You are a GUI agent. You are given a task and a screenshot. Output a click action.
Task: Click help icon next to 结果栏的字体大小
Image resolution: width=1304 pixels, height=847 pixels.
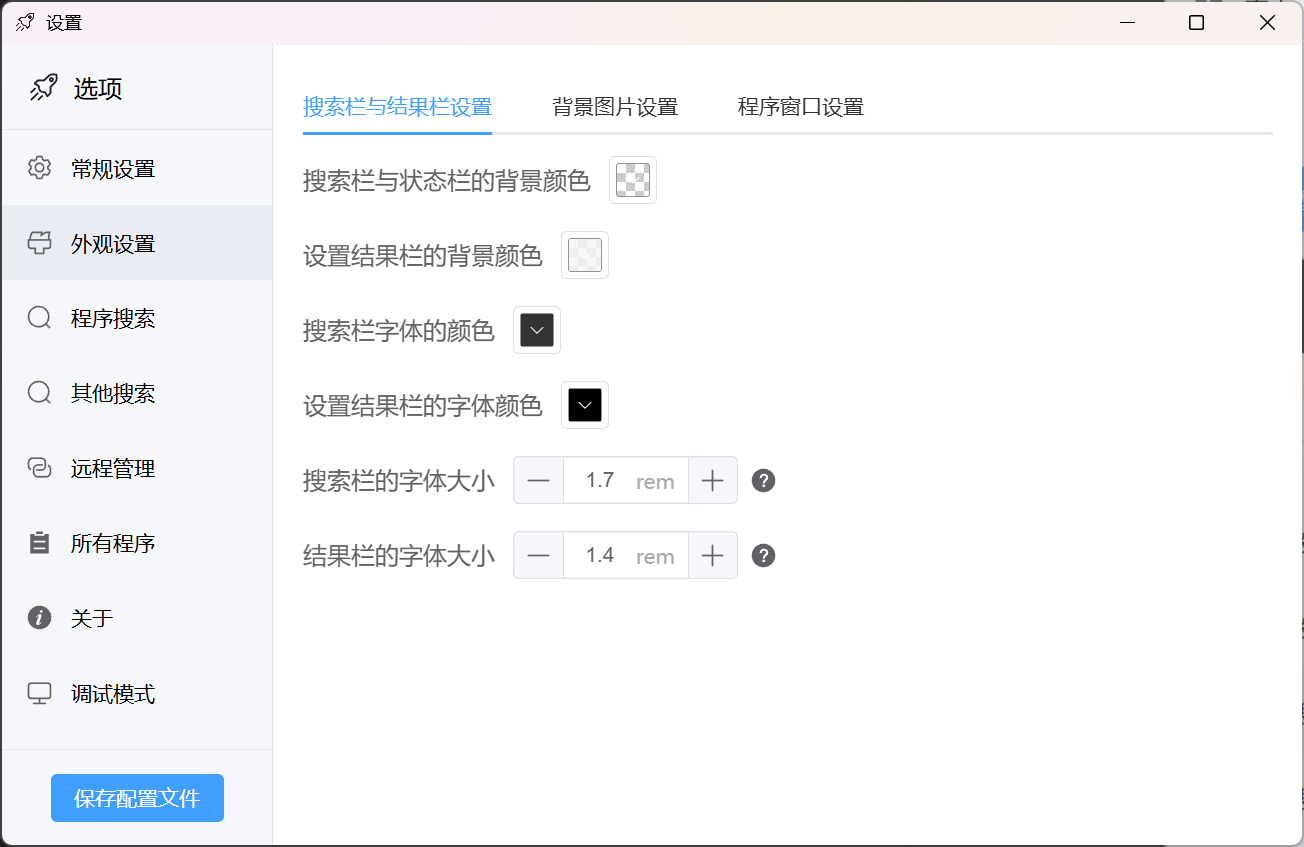[763, 556]
